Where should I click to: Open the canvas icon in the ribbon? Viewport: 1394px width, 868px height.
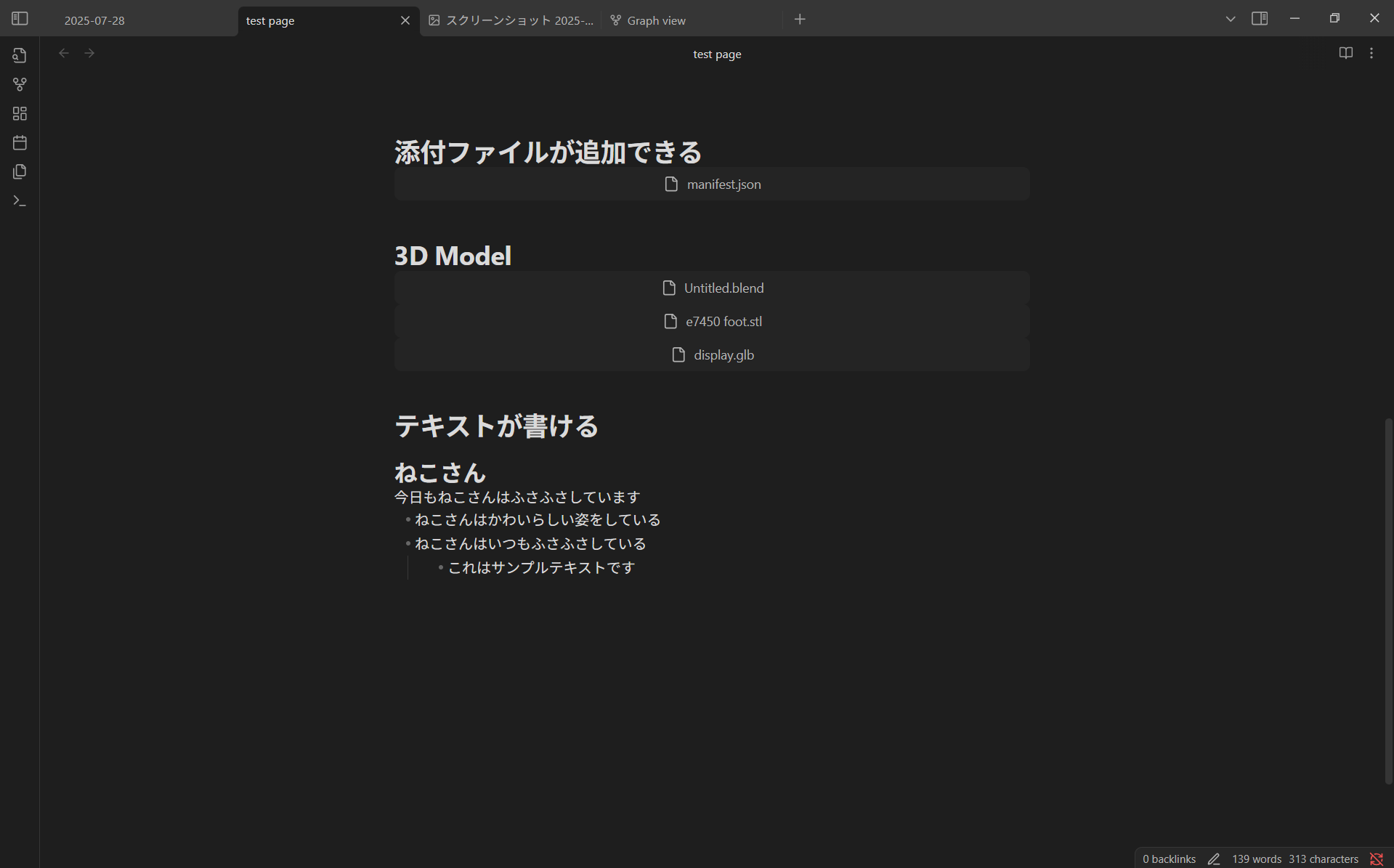[x=20, y=113]
